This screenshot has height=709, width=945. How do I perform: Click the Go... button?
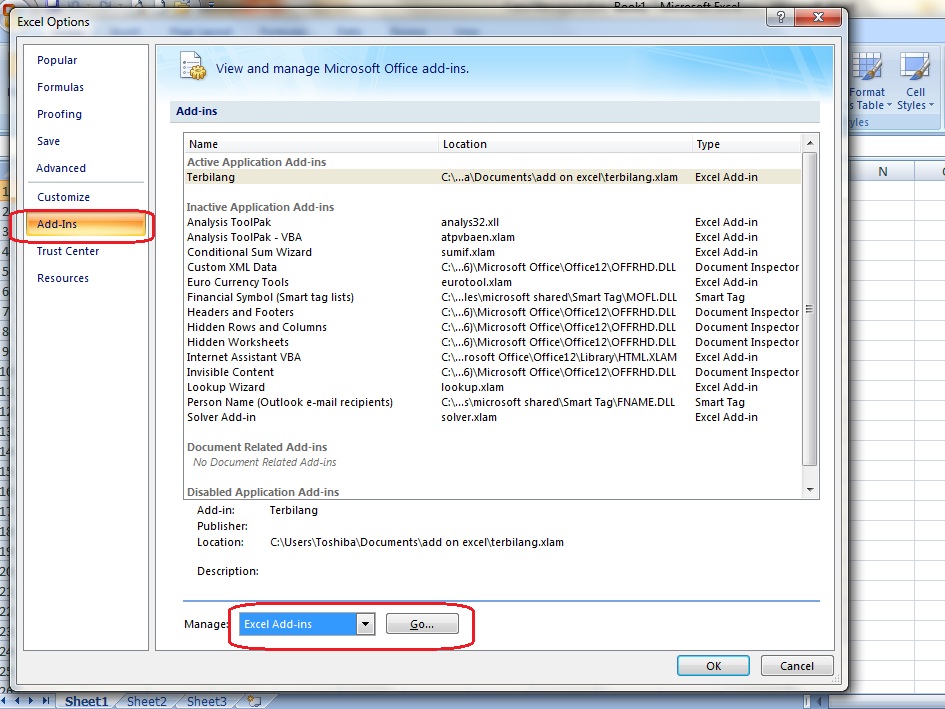422,624
